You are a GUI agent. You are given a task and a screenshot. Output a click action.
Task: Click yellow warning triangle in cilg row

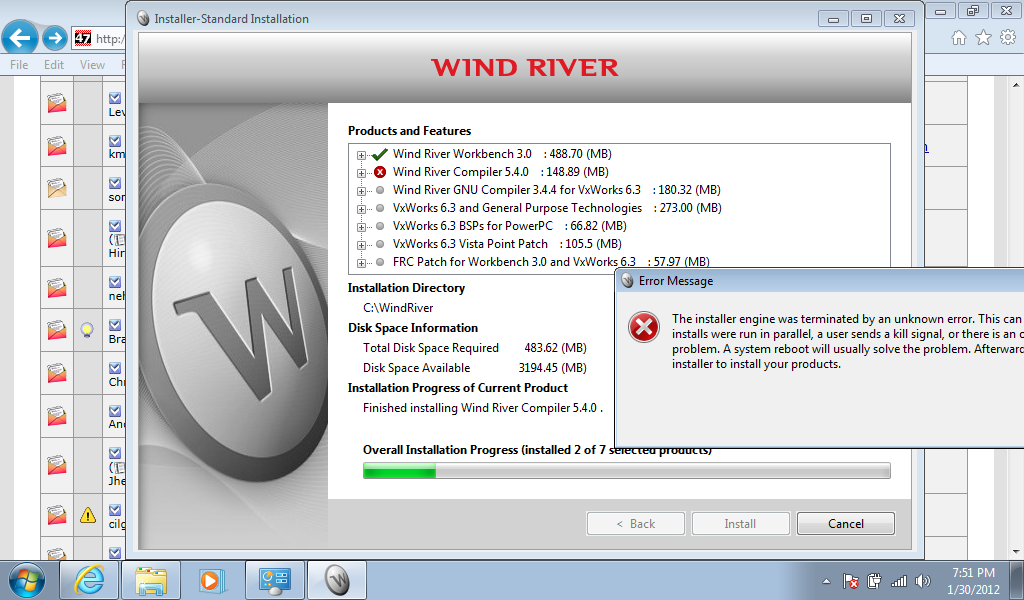coord(88,515)
